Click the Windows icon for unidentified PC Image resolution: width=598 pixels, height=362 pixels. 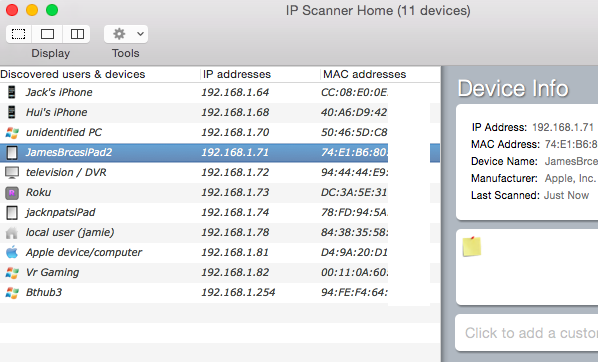pos(12,132)
